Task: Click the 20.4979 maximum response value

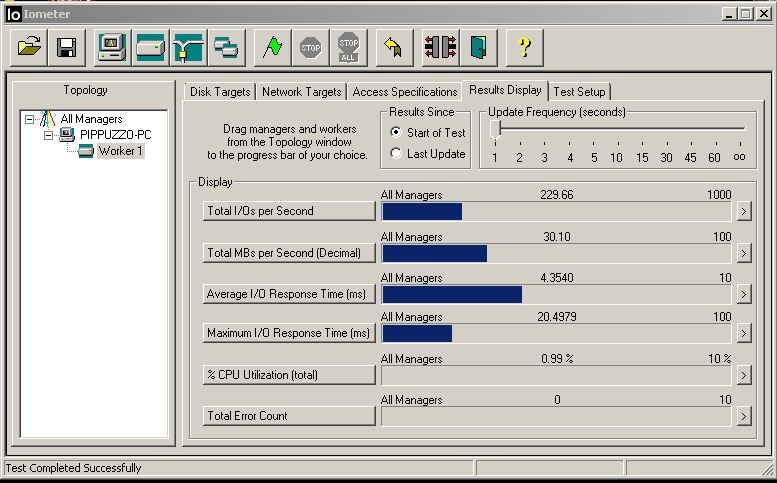Action: 556,317
